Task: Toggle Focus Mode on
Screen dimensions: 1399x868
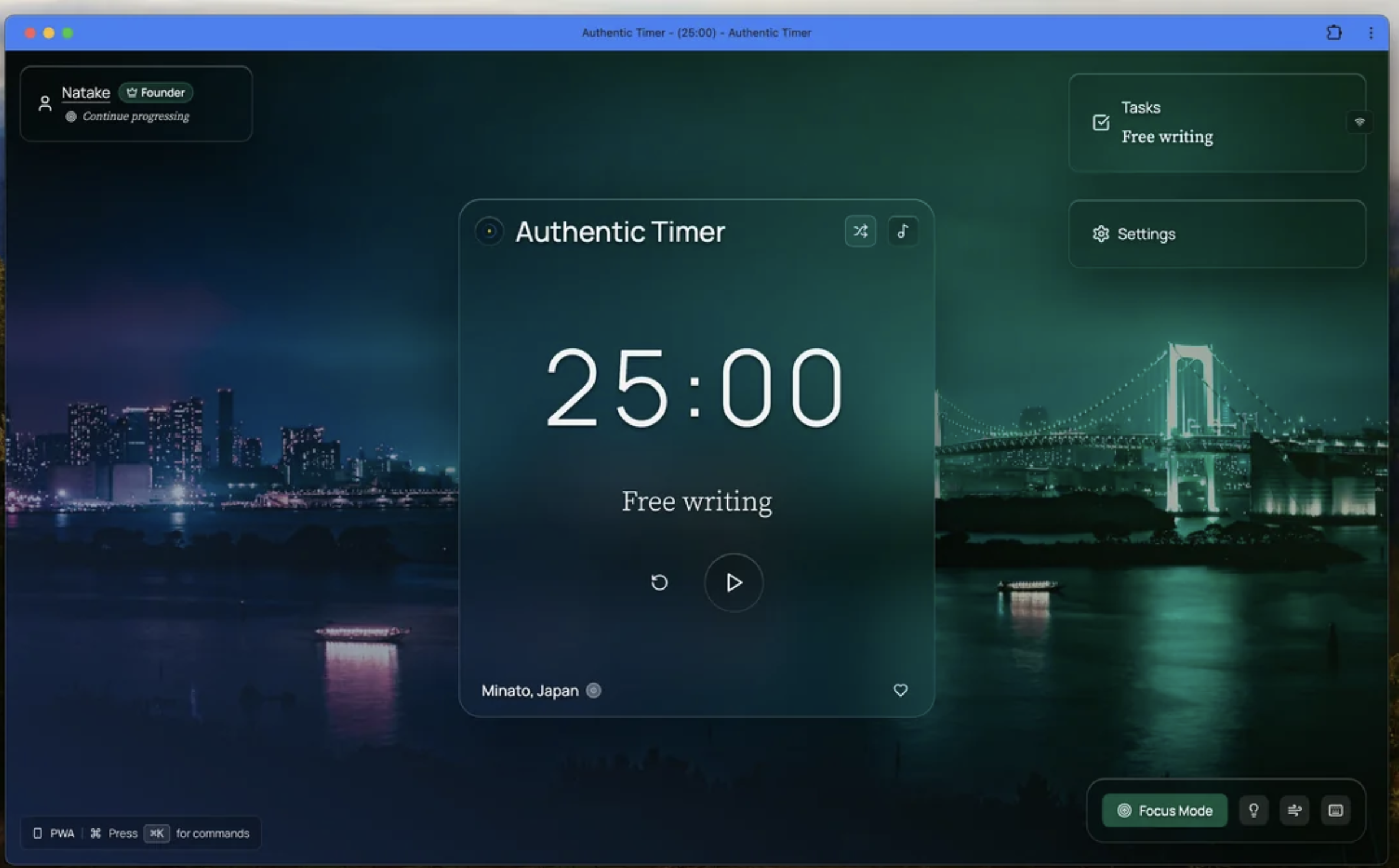Action: (x=1165, y=810)
